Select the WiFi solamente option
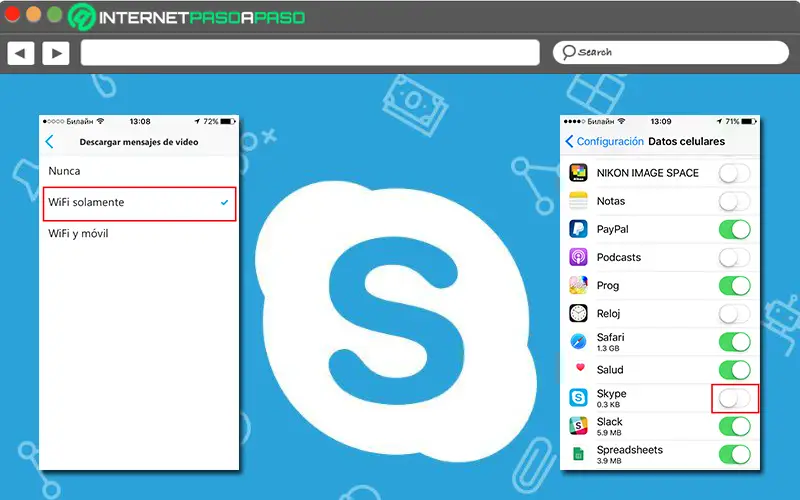Screen dimensions: 800x500 click(139, 203)
